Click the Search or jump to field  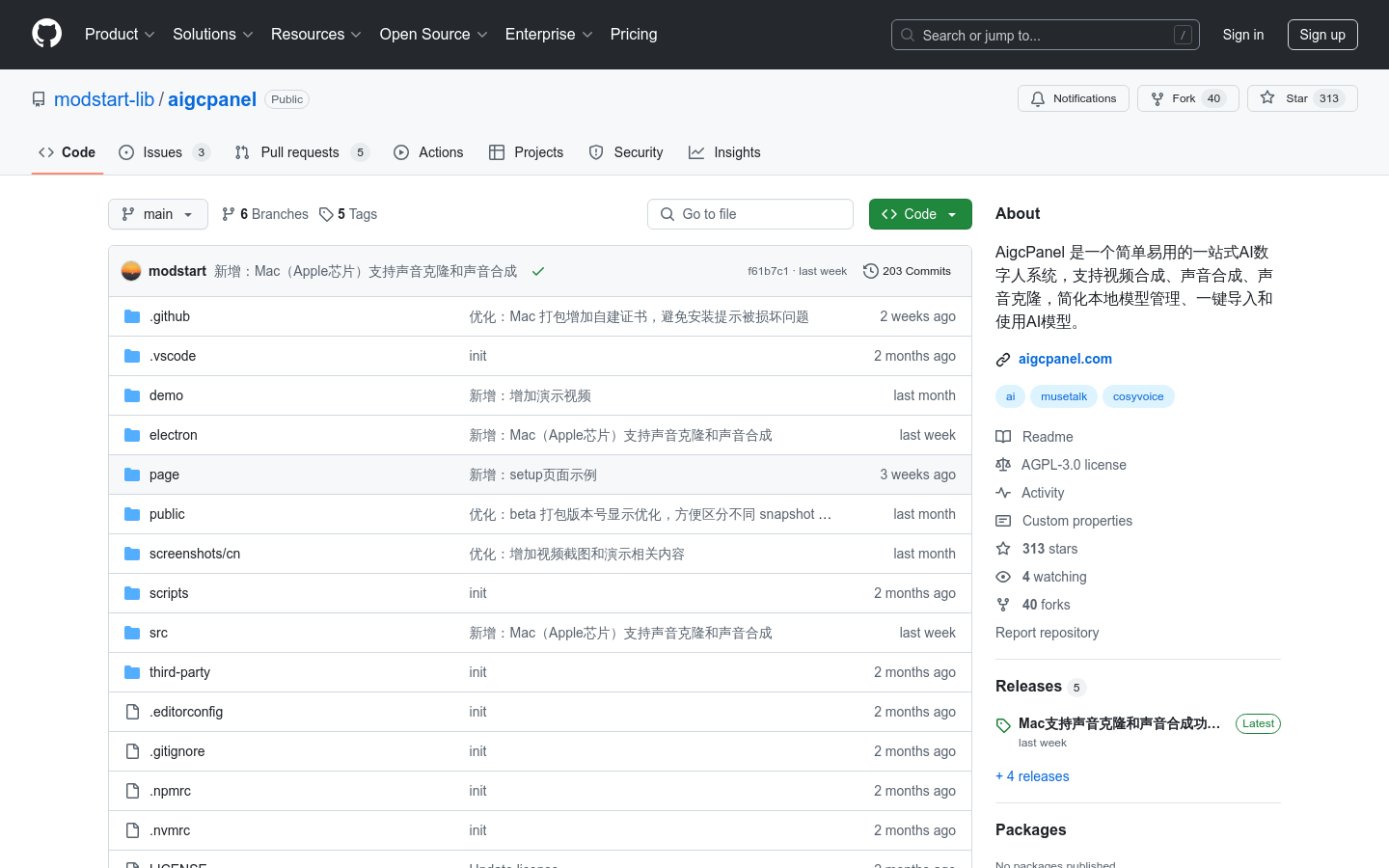pos(1046,35)
